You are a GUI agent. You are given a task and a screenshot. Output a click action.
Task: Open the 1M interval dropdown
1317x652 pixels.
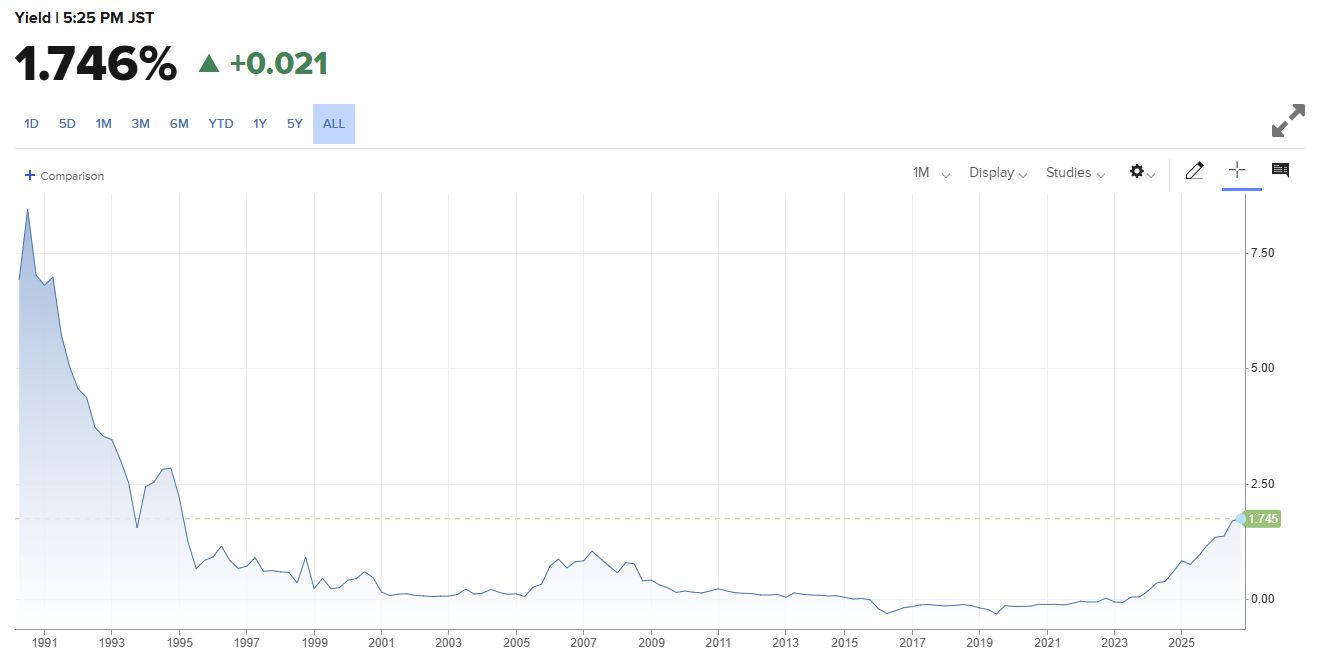[931, 173]
